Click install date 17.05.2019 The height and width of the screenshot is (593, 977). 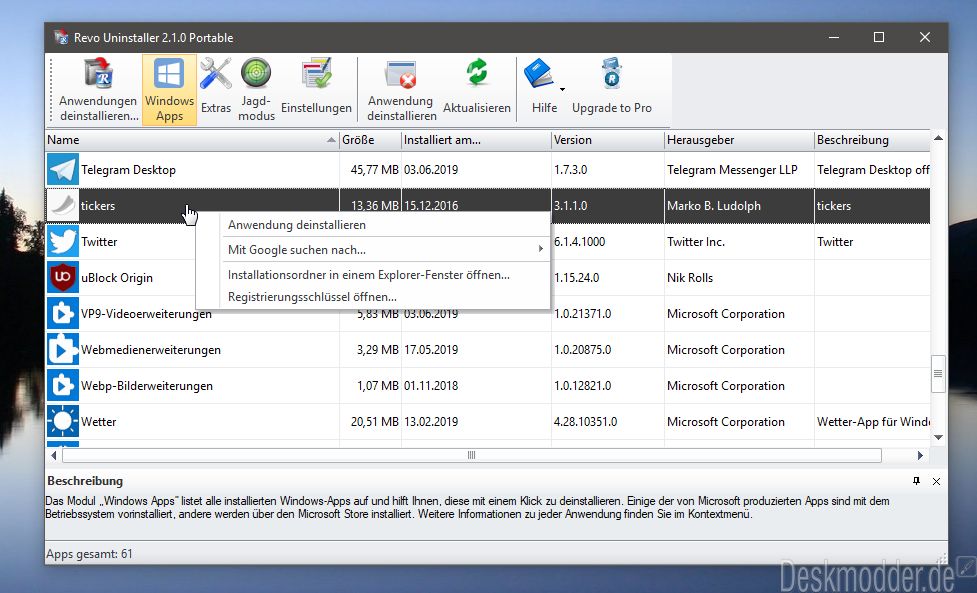(431, 350)
